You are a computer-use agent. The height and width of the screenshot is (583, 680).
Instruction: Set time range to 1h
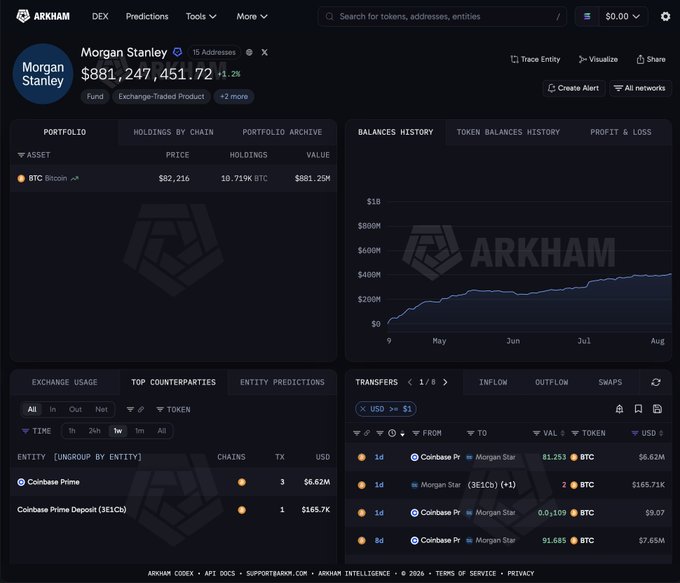[72, 431]
